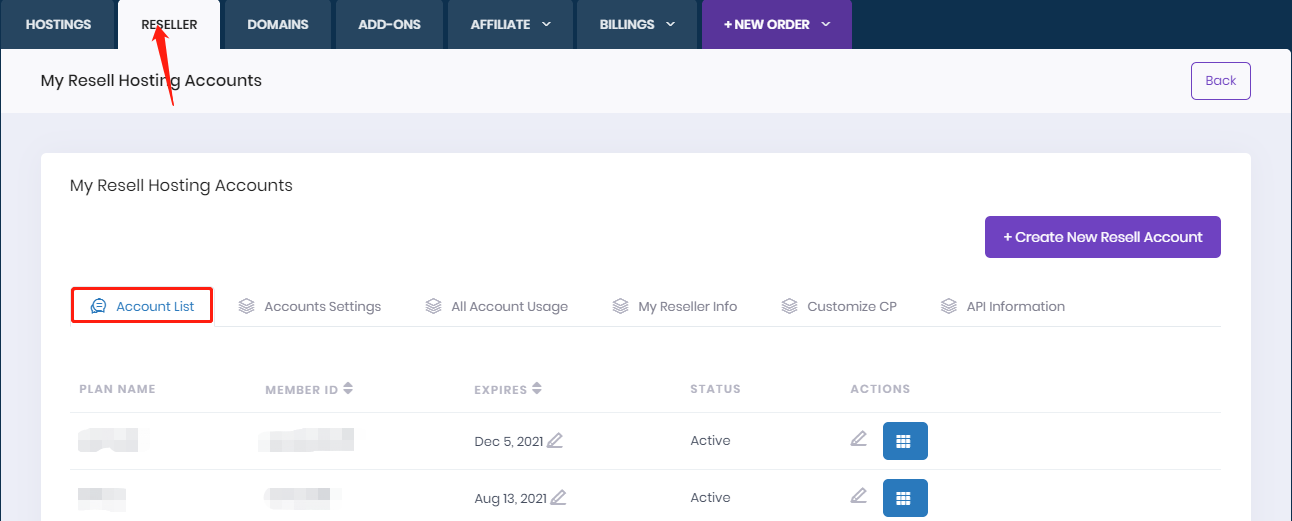The width and height of the screenshot is (1292, 521).
Task: Click the pencil icon next to Aug 13, 2021
Action: (x=558, y=498)
